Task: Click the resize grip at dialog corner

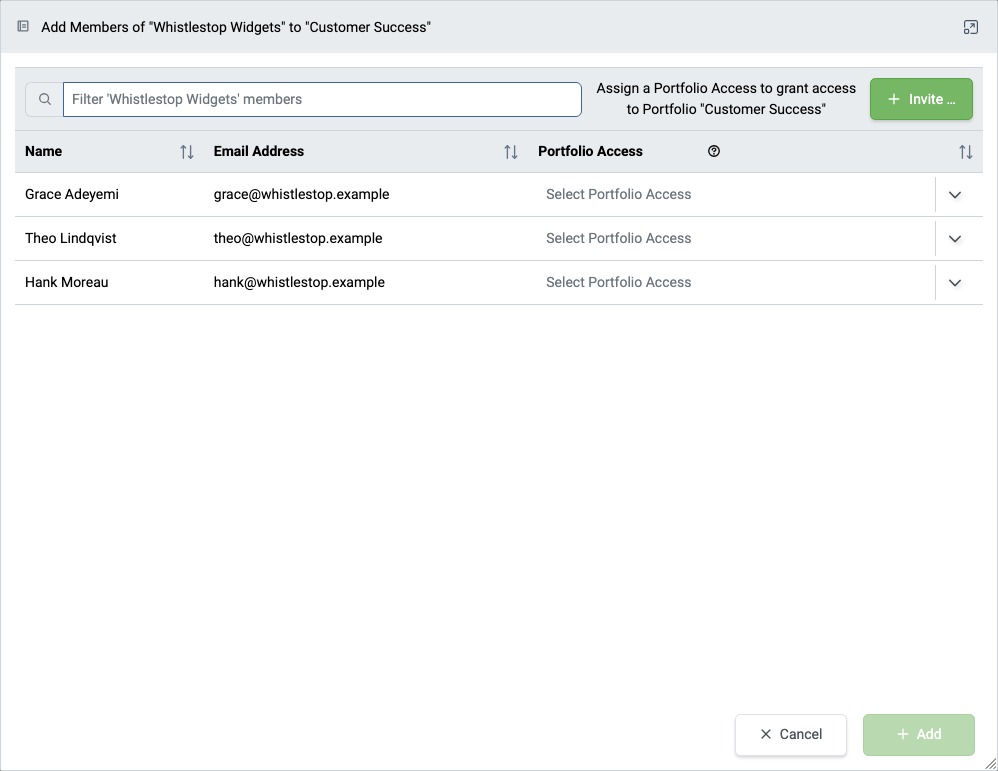Action: pos(990,763)
